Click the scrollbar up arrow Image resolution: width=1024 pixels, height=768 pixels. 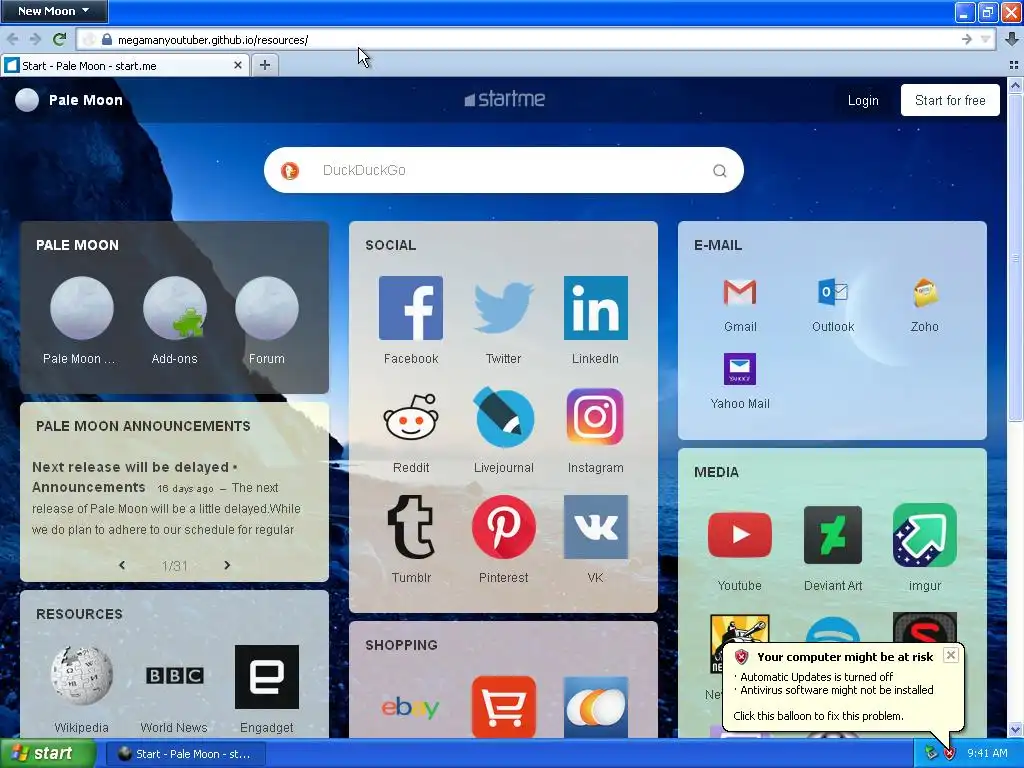1015,85
